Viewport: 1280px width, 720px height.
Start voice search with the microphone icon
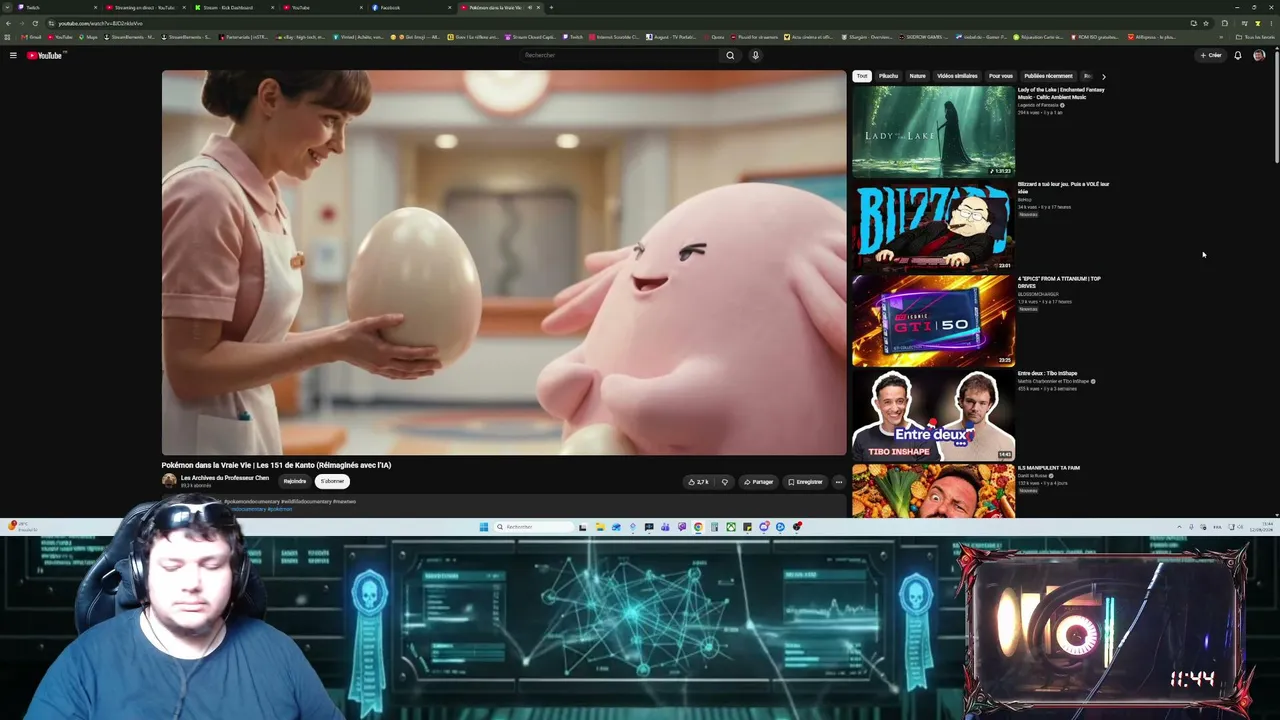tap(755, 56)
